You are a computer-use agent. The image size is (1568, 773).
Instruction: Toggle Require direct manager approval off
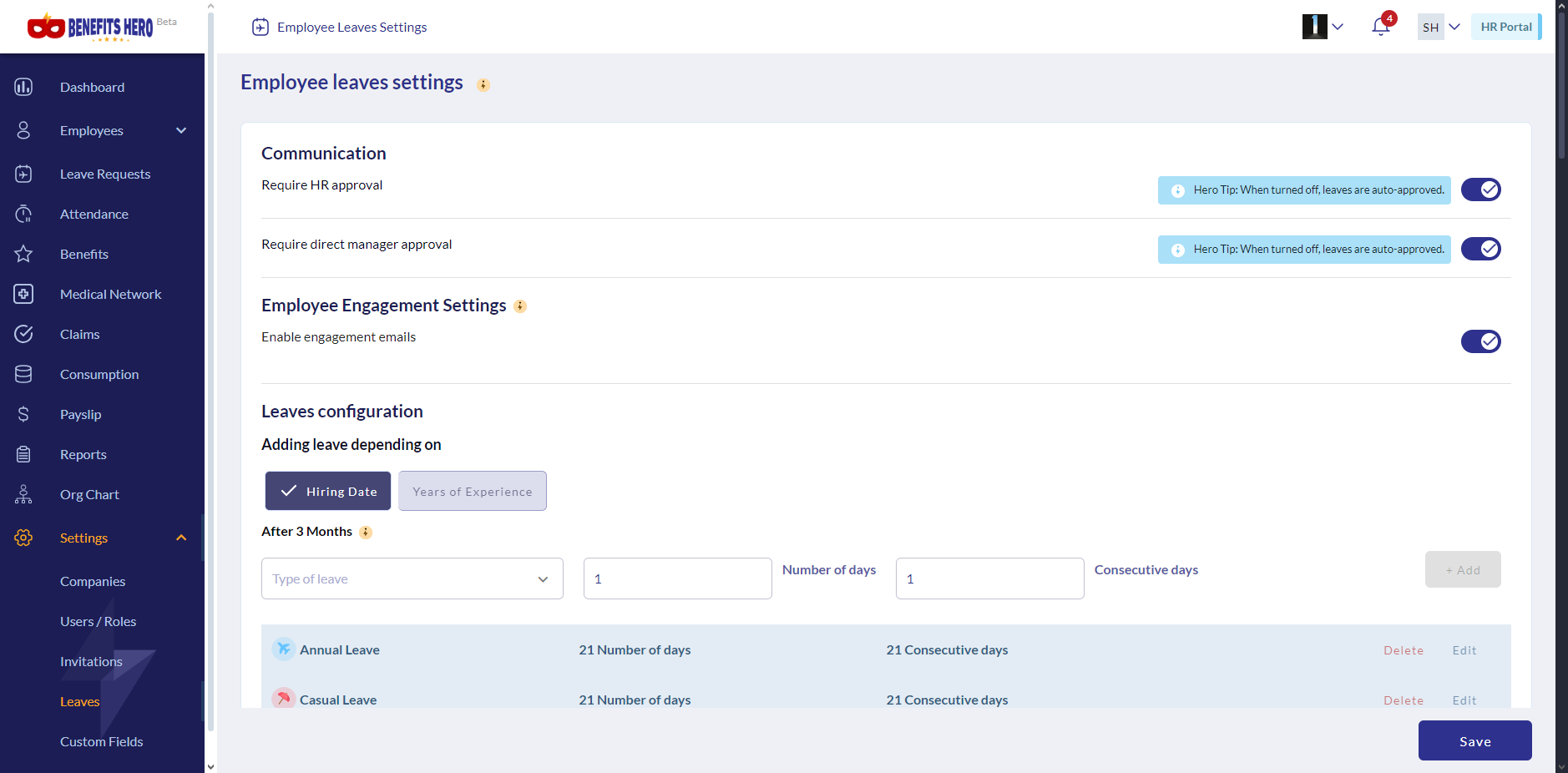pos(1480,249)
